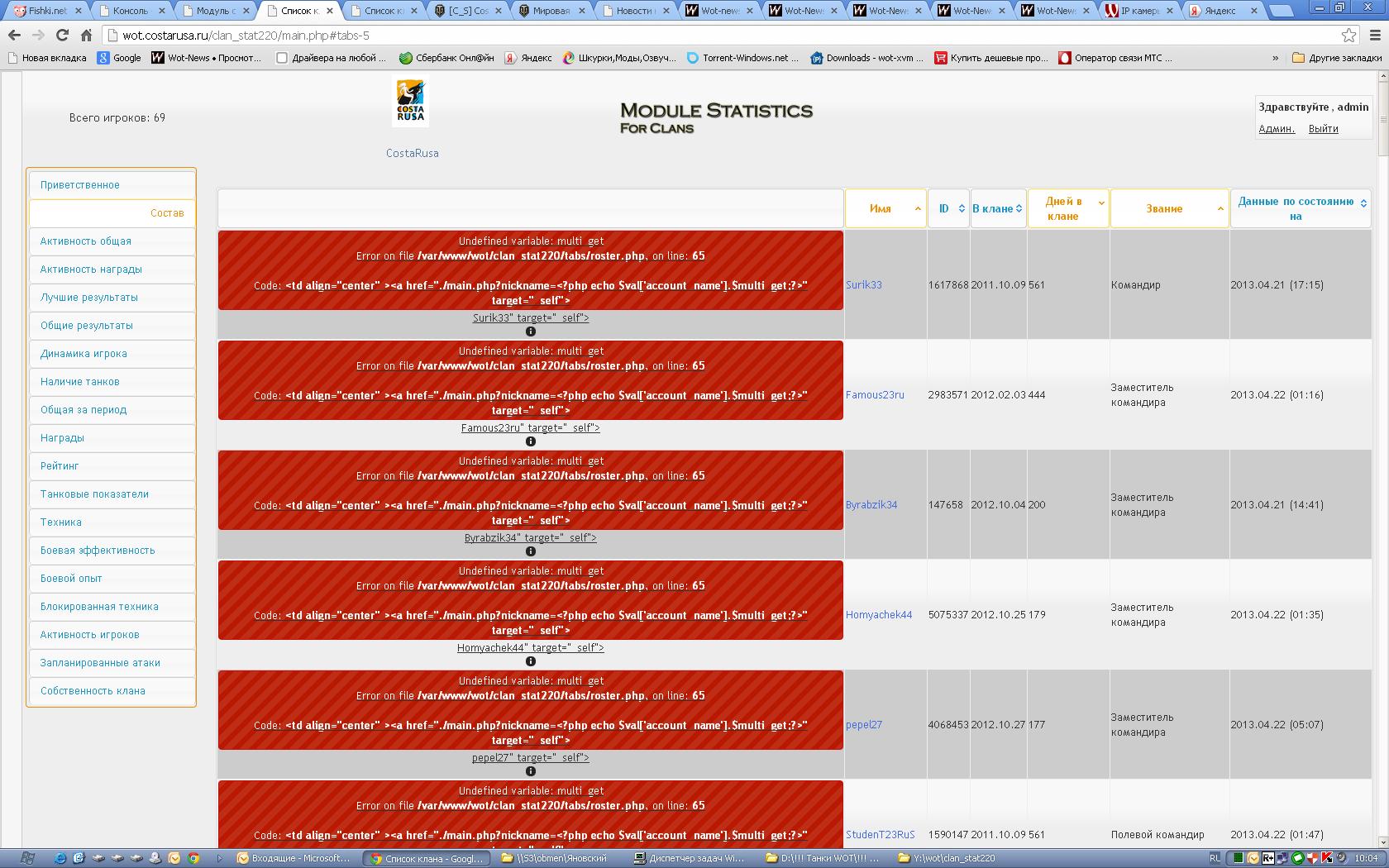
Task: Sort table by ID column
Action: [x=947, y=209]
